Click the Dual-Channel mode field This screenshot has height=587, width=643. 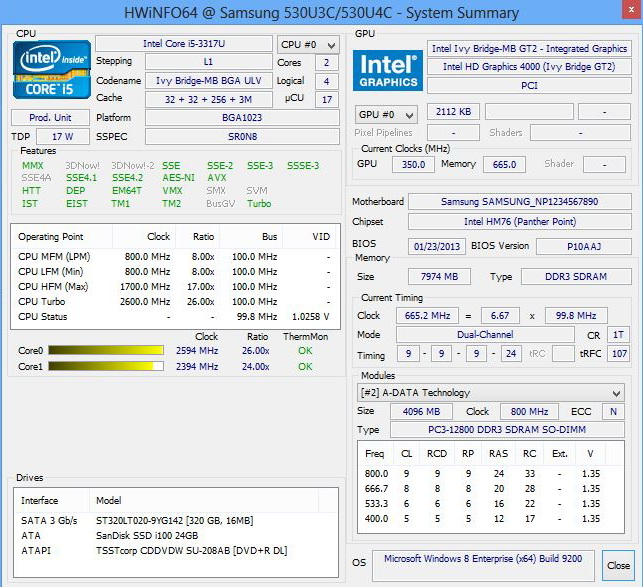485,334
